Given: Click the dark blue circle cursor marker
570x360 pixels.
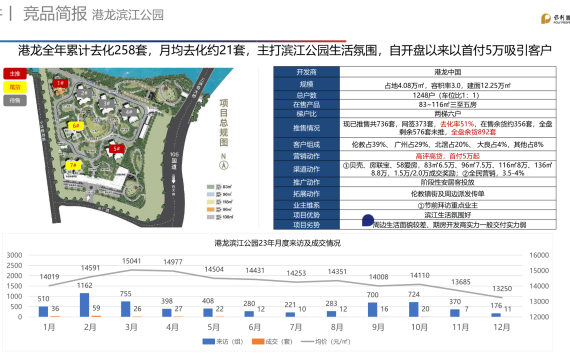Looking at the screenshot, I should click(x=368, y=220).
